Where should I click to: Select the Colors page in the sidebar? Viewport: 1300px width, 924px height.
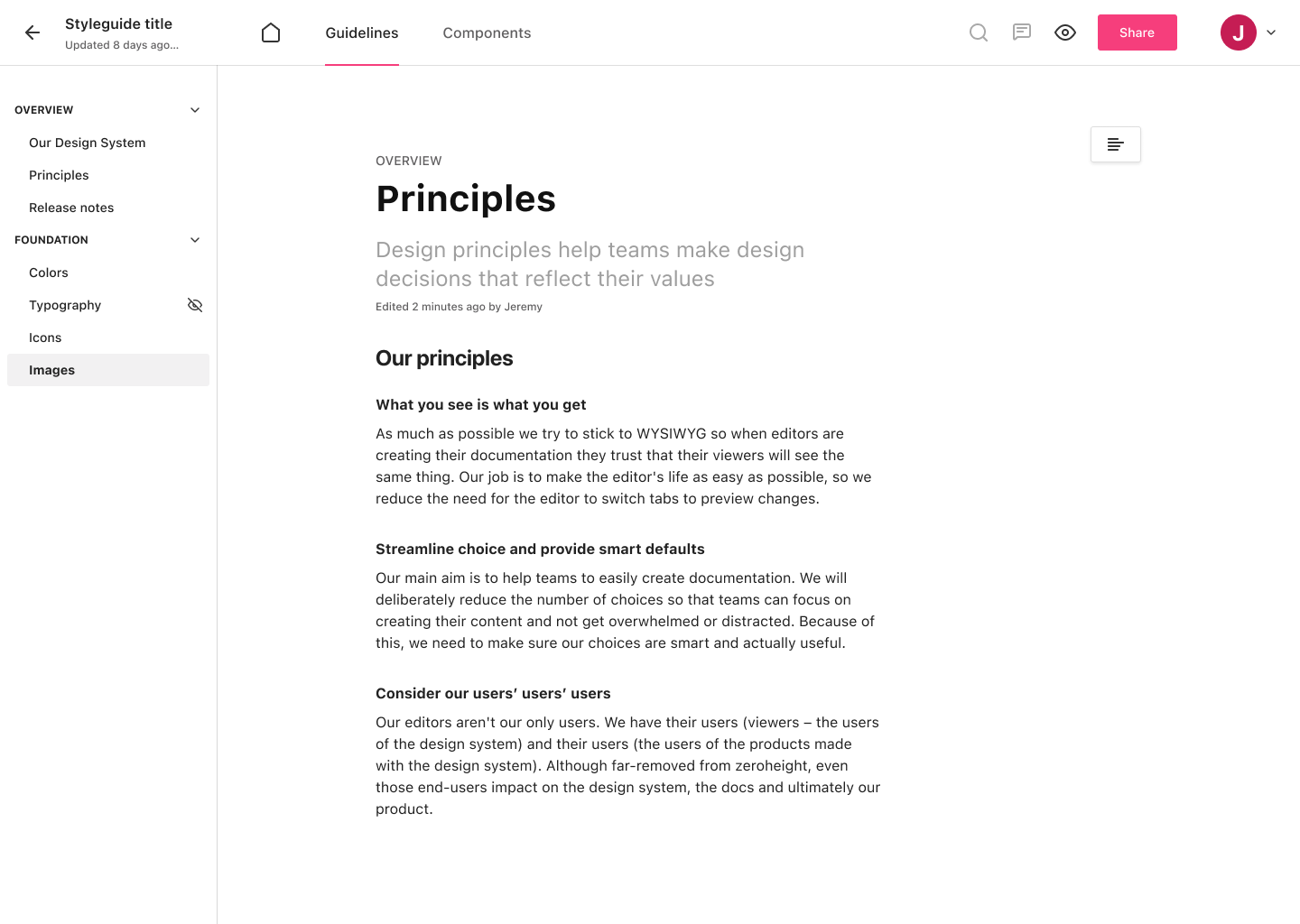49,273
